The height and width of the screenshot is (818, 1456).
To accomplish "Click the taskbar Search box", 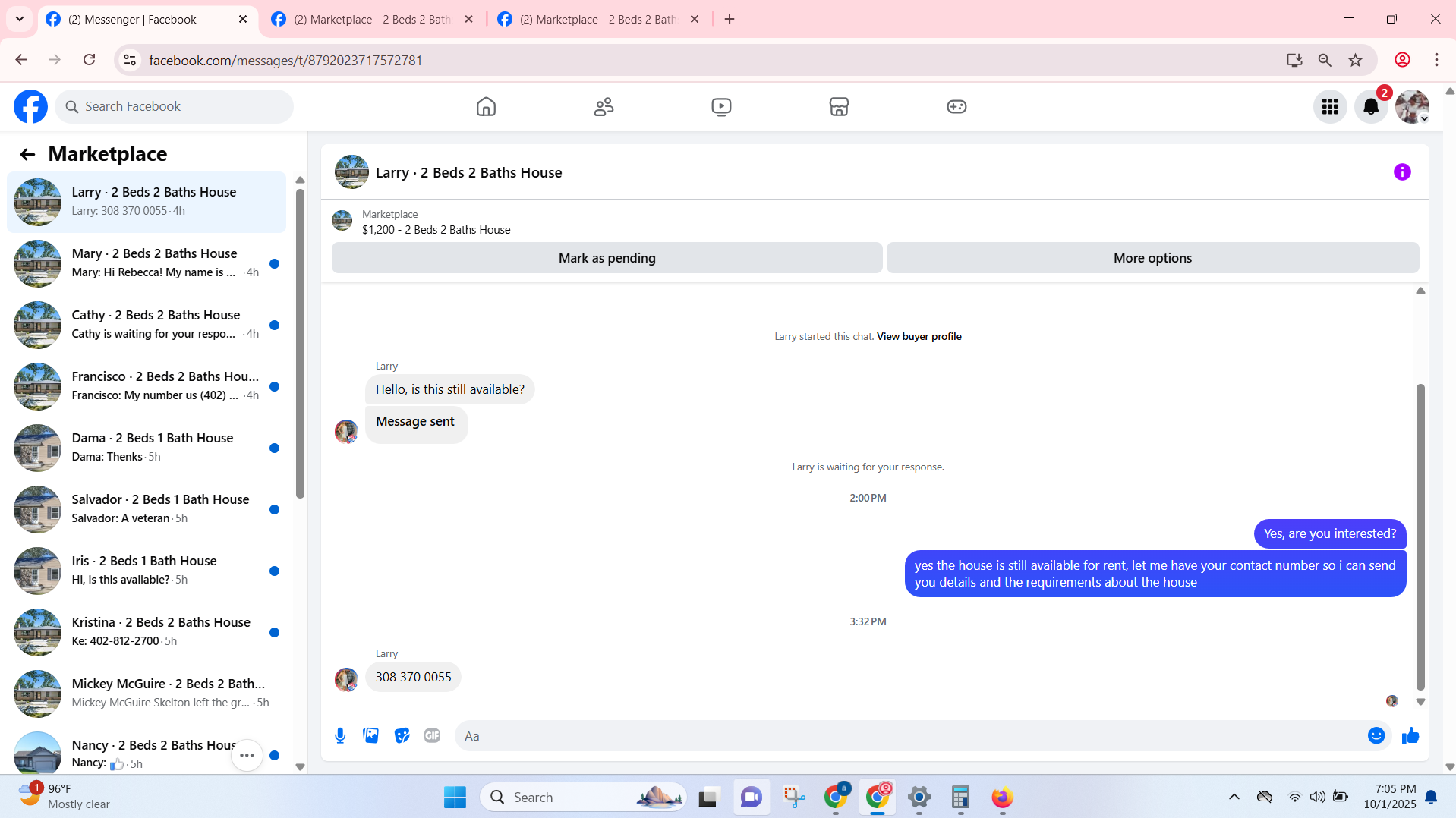I will point(584,798).
